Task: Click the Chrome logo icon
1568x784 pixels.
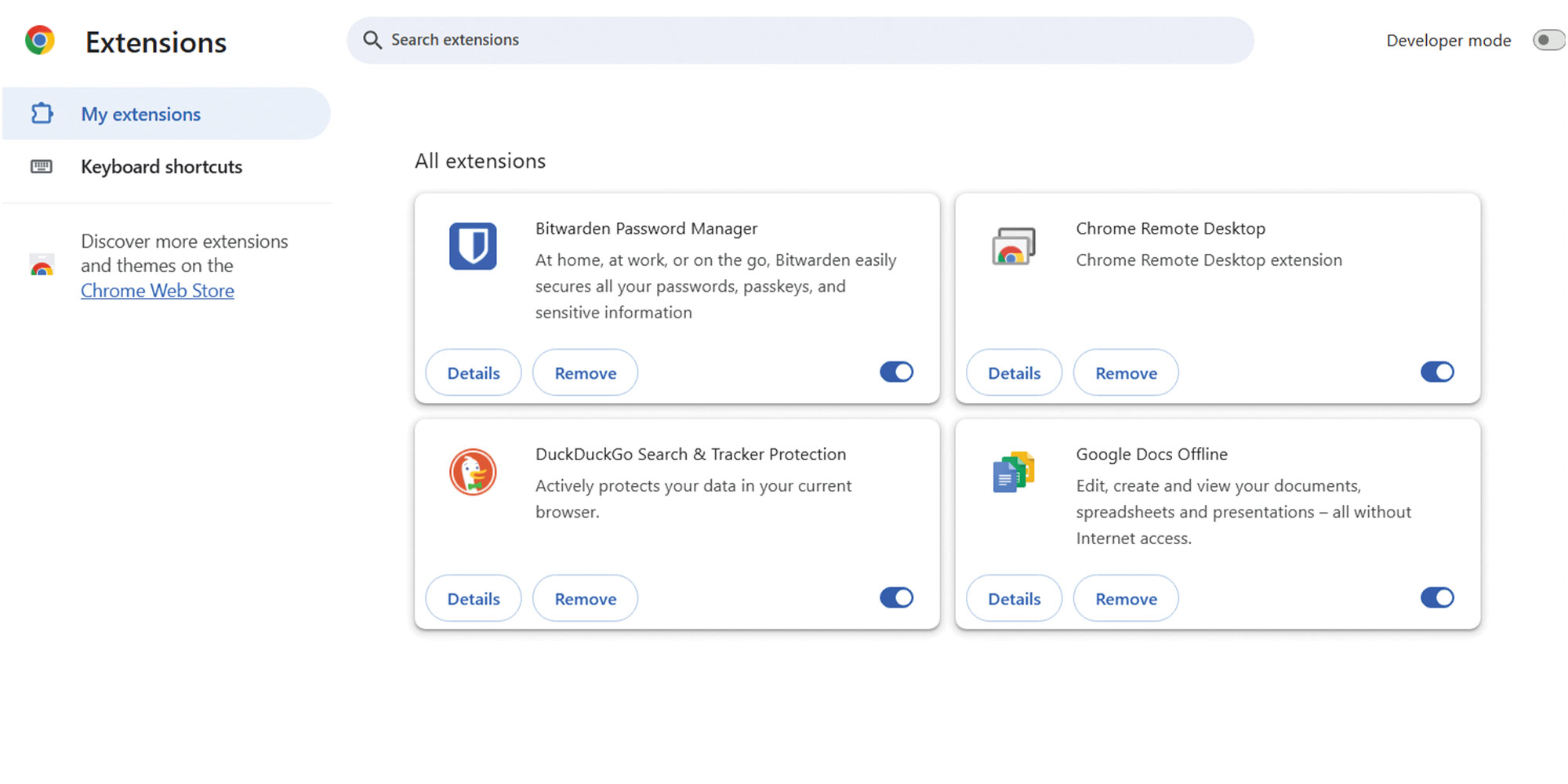Action: 39,40
